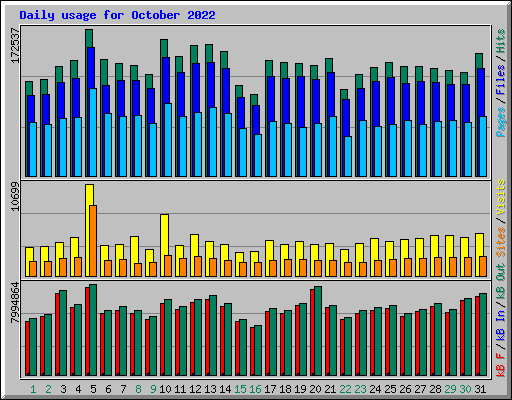Image resolution: width=512 pixels, height=400 pixels.
Task: Click the yellow Visits bar for day 31
Action: [x=478, y=255]
